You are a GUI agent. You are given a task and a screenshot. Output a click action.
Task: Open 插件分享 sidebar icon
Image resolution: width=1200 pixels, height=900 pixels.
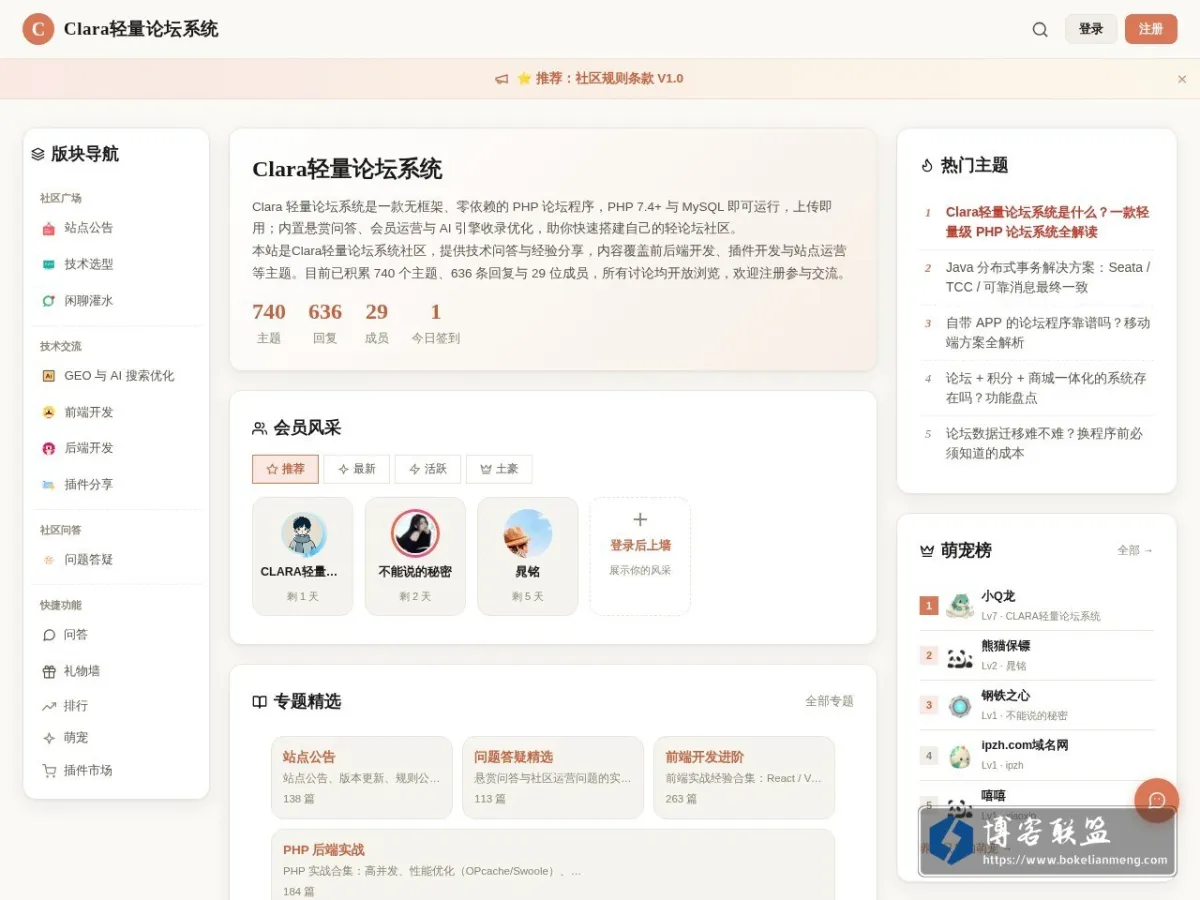click(49, 484)
